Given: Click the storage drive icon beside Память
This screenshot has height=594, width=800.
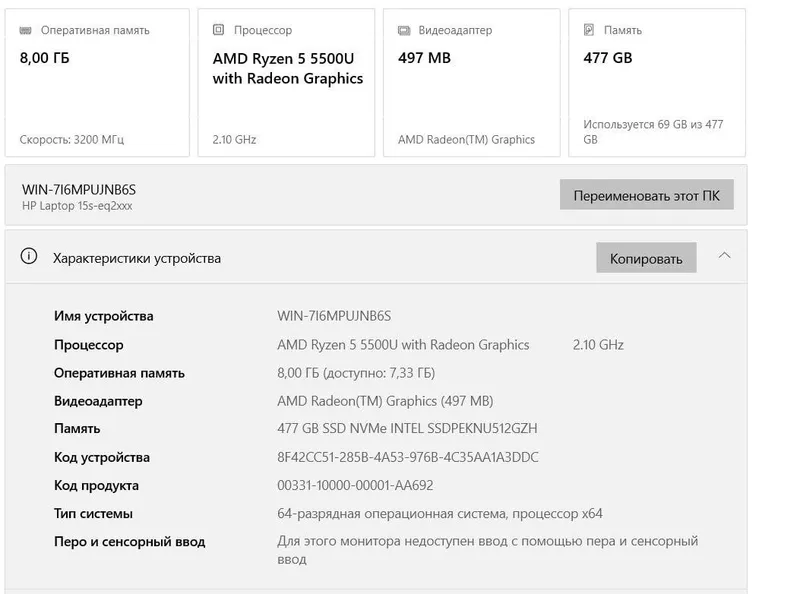Looking at the screenshot, I should (589, 30).
